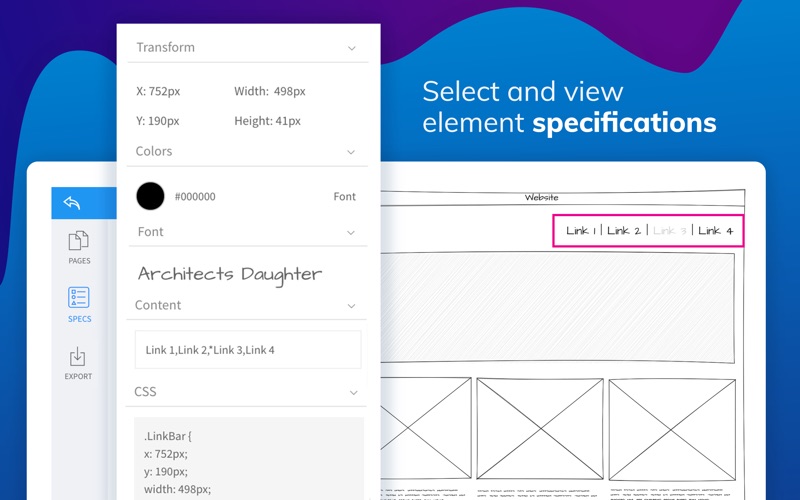800x500 pixels.
Task: Collapse the CSS section chevron
Action: (352, 393)
